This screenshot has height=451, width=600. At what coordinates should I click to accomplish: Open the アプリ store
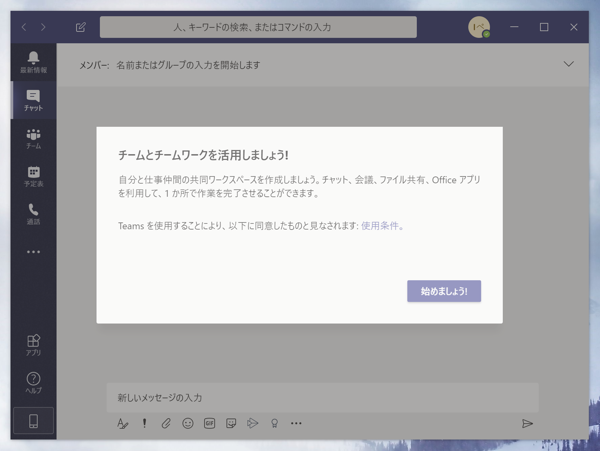33,345
